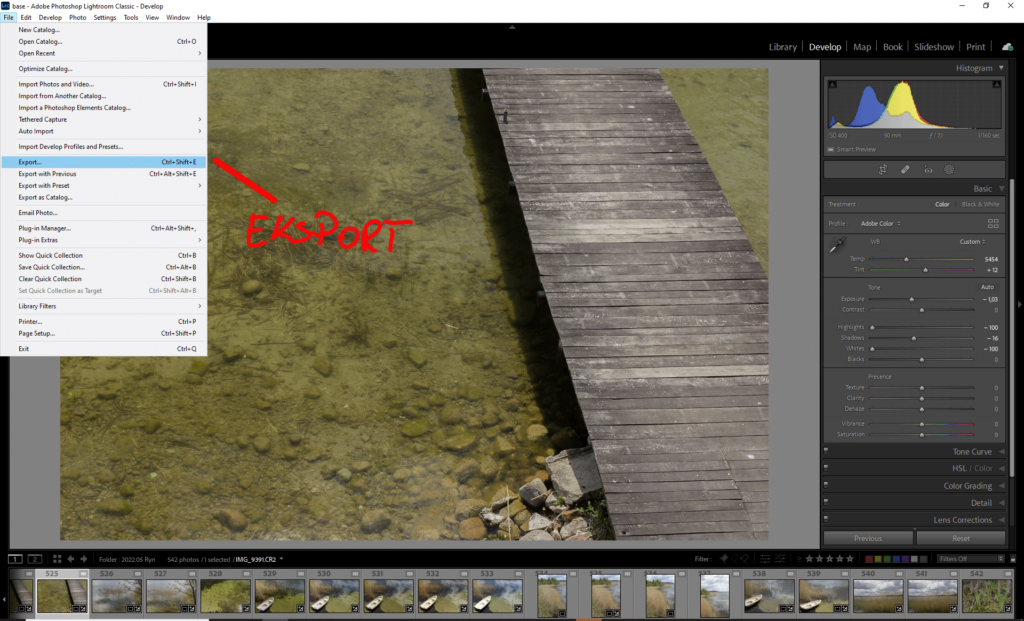Viewport: 1024px width, 621px height.
Task: Open the Masking tool
Action: [950, 169]
